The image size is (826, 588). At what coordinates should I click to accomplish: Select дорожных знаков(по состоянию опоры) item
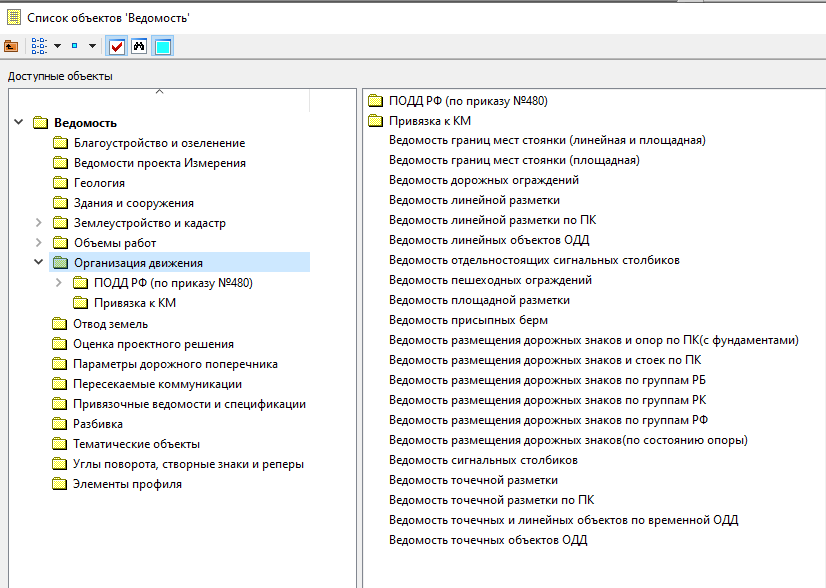568,440
